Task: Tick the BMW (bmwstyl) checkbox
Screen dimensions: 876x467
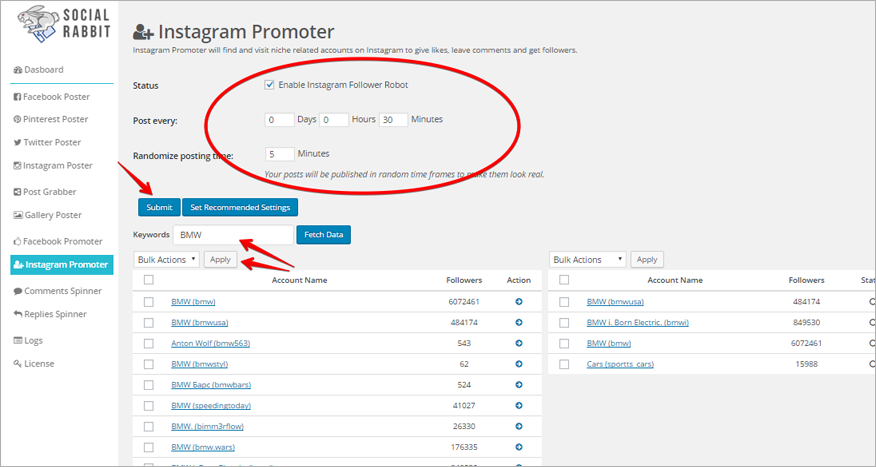Action: (149, 364)
